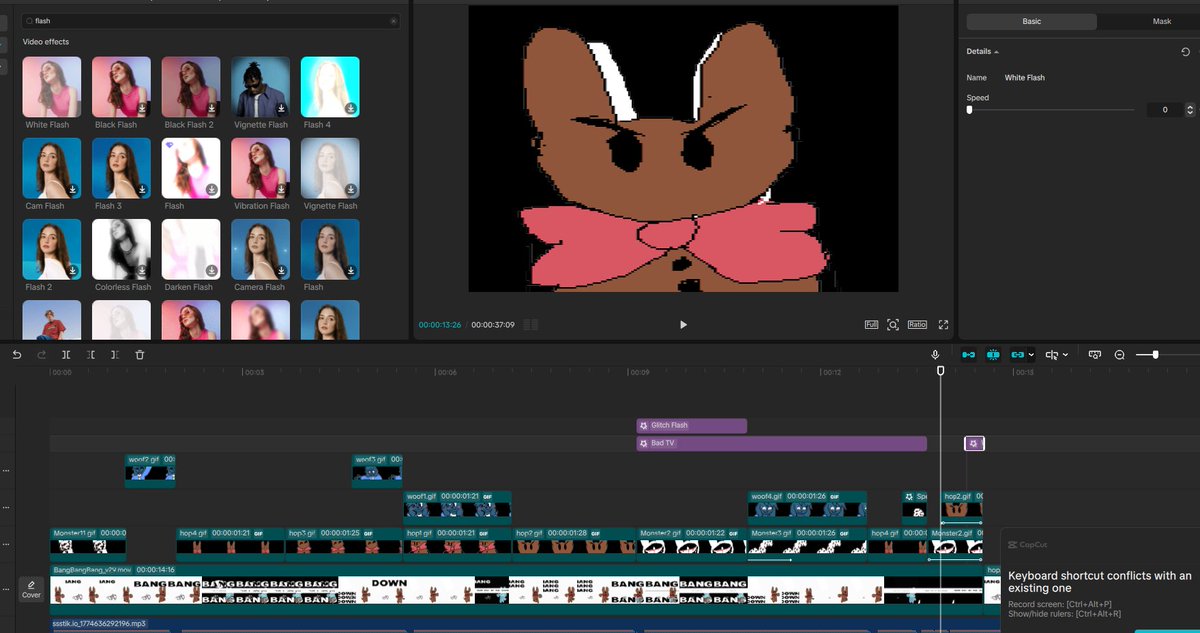Enter fullscreen preview with expand arrows

pos(943,325)
